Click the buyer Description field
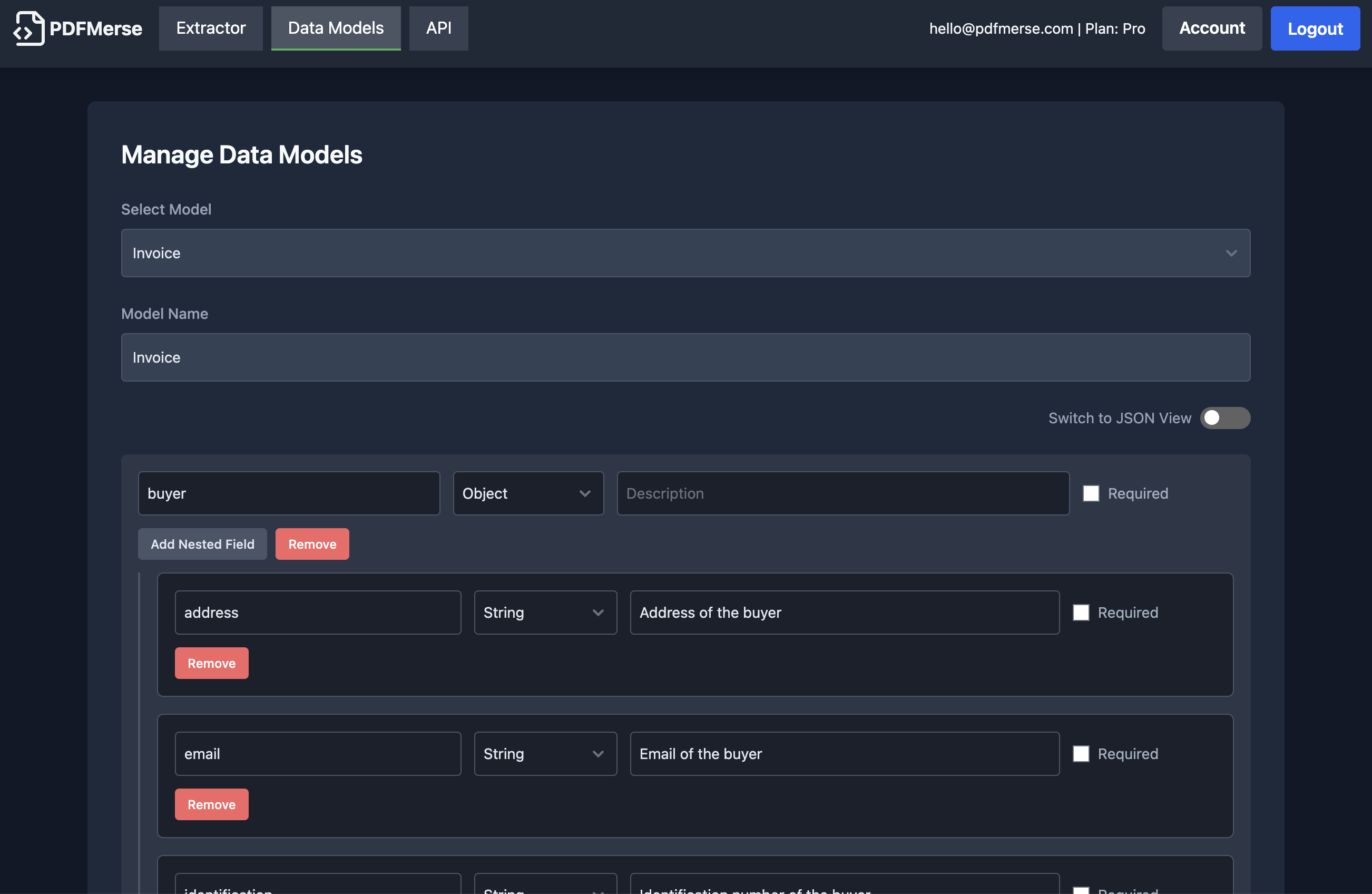The height and width of the screenshot is (894, 1372). pos(842,494)
